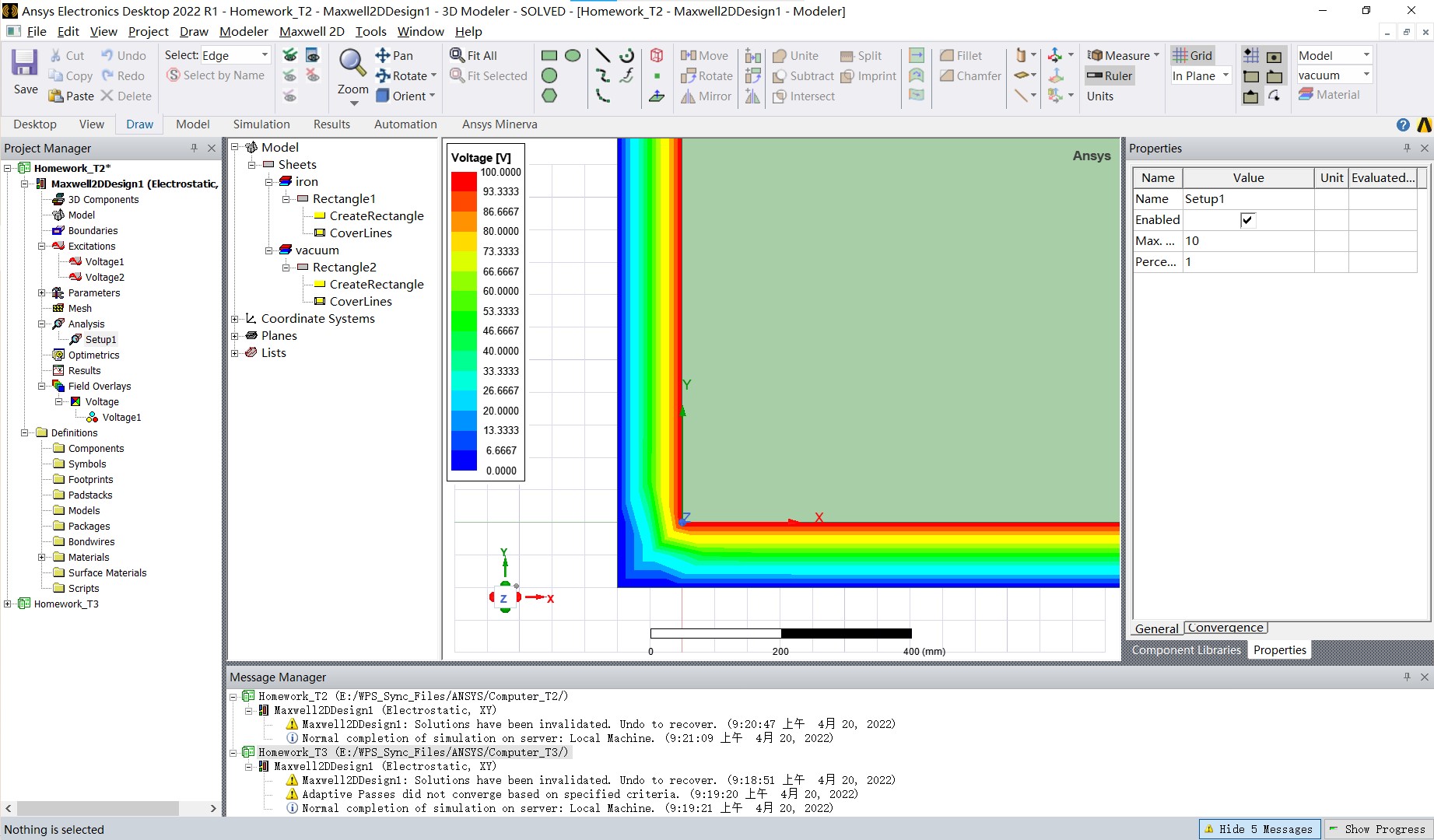1434x840 pixels.
Task: Click the Subtract boolean tool
Action: tap(803, 75)
